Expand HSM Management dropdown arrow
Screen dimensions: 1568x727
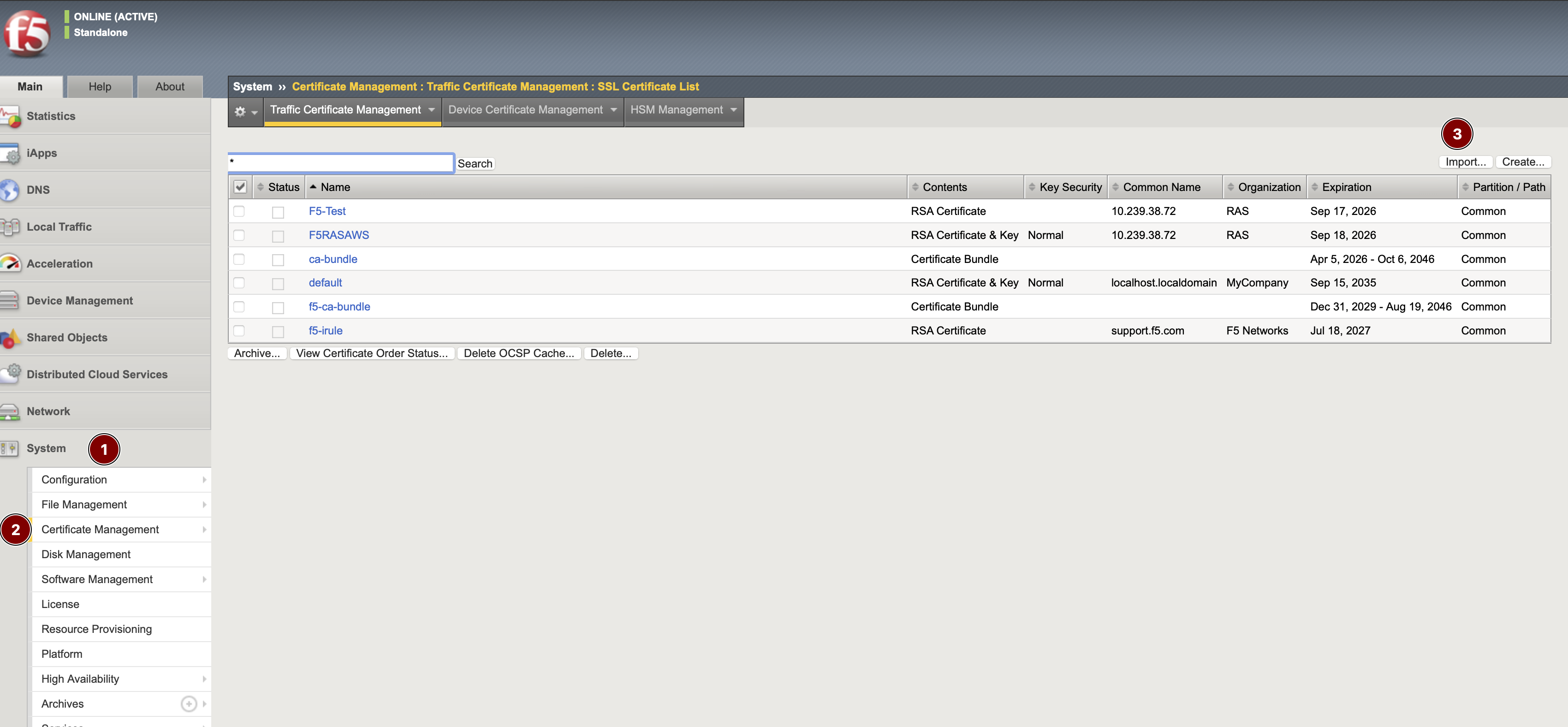[x=733, y=110]
